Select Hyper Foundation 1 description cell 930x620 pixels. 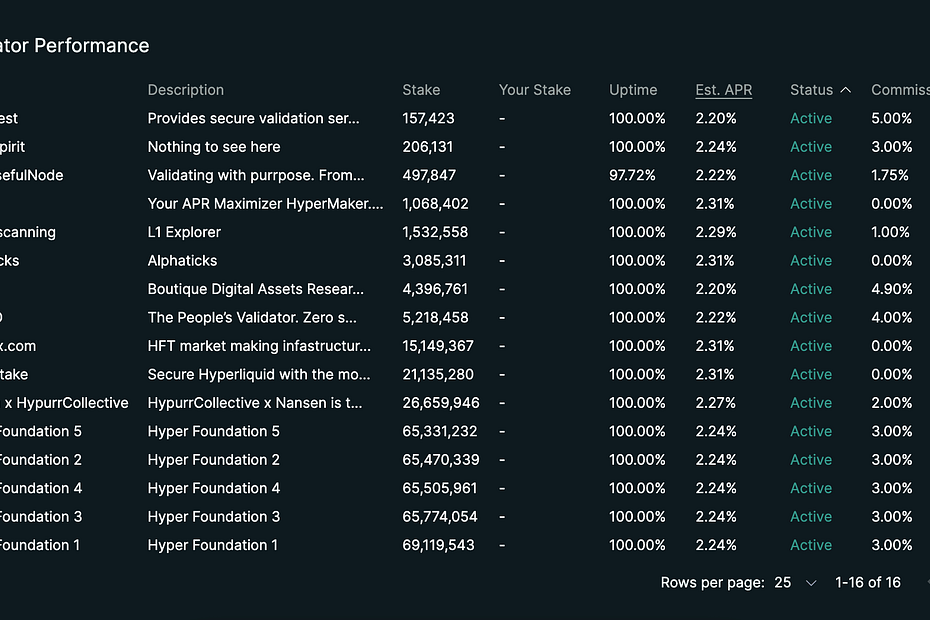point(212,546)
